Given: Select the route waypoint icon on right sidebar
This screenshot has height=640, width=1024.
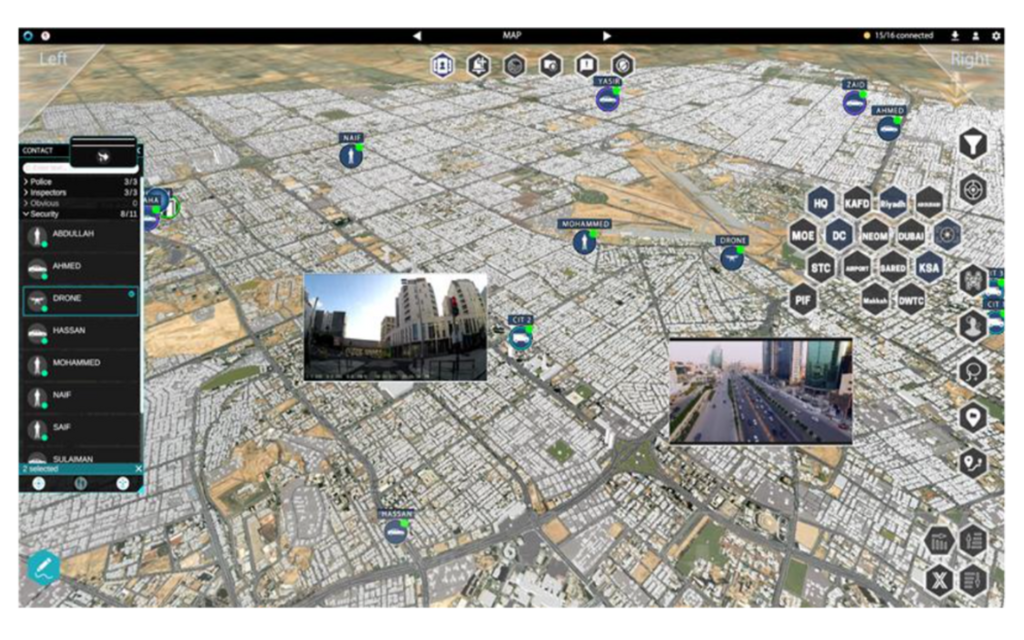Looking at the screenshot, I should click(x=973, y=462).
